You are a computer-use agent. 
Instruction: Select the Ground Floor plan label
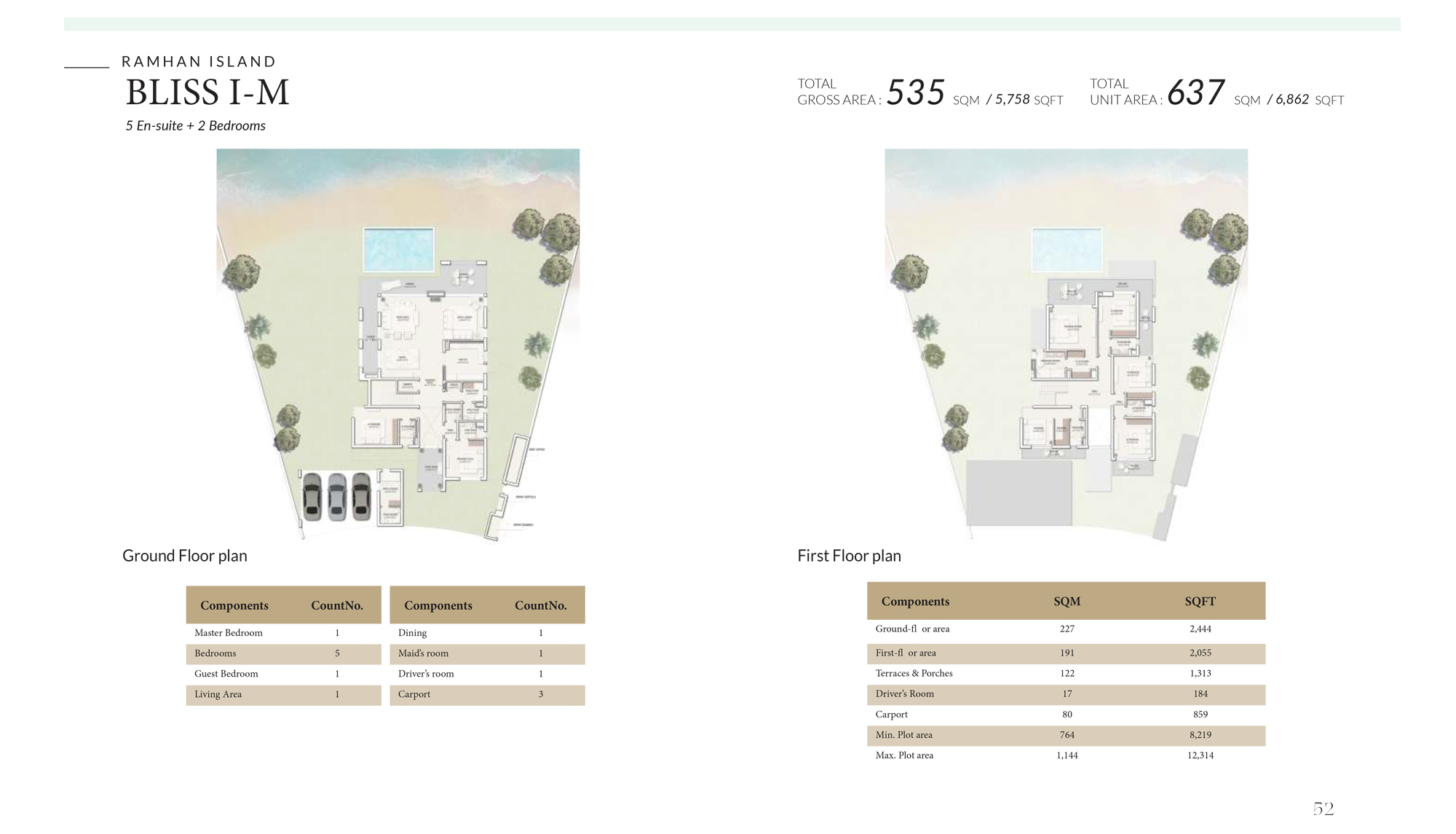pyautogui.click(x=185, y=555)
